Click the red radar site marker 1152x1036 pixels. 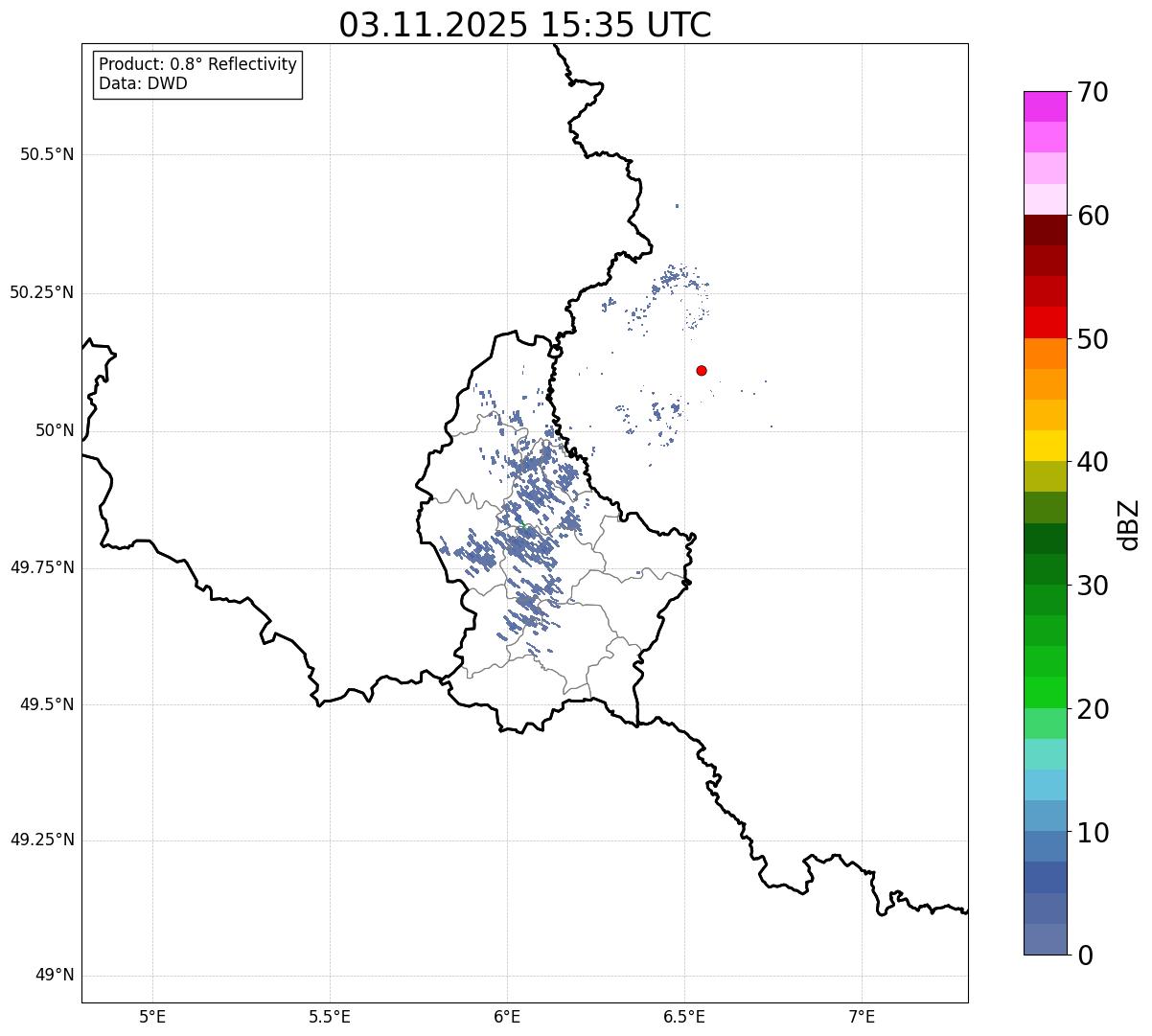[702, 370]
